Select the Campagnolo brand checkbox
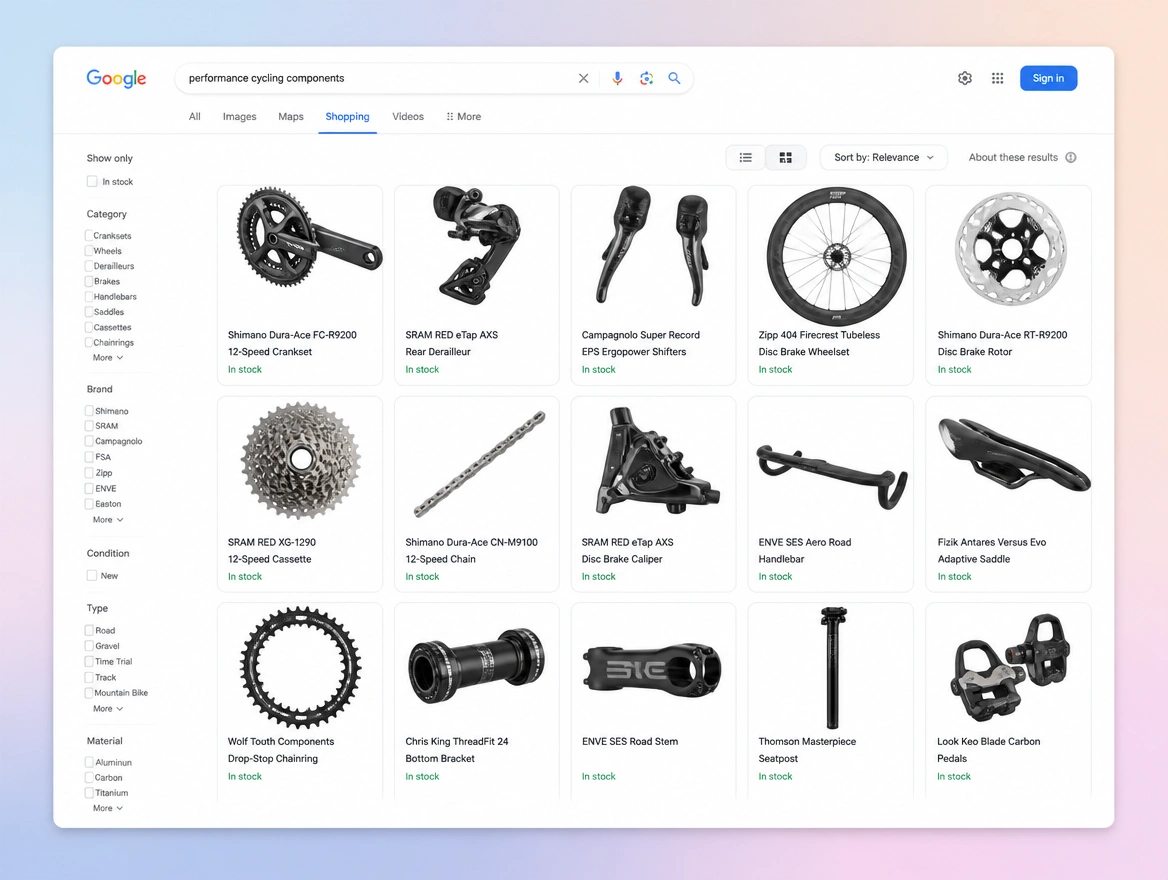Viewport: 1168px width, 880px height. click(x=89, y=441)
